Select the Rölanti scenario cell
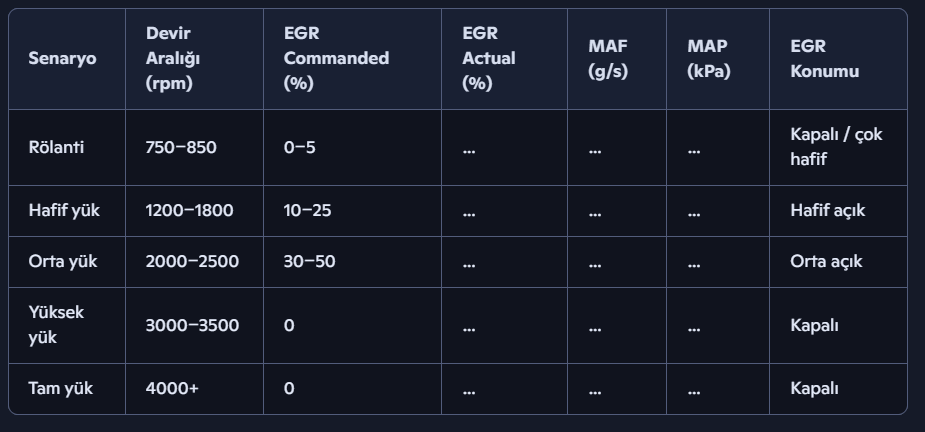This screenshot has height=432, width=925. 57,147
